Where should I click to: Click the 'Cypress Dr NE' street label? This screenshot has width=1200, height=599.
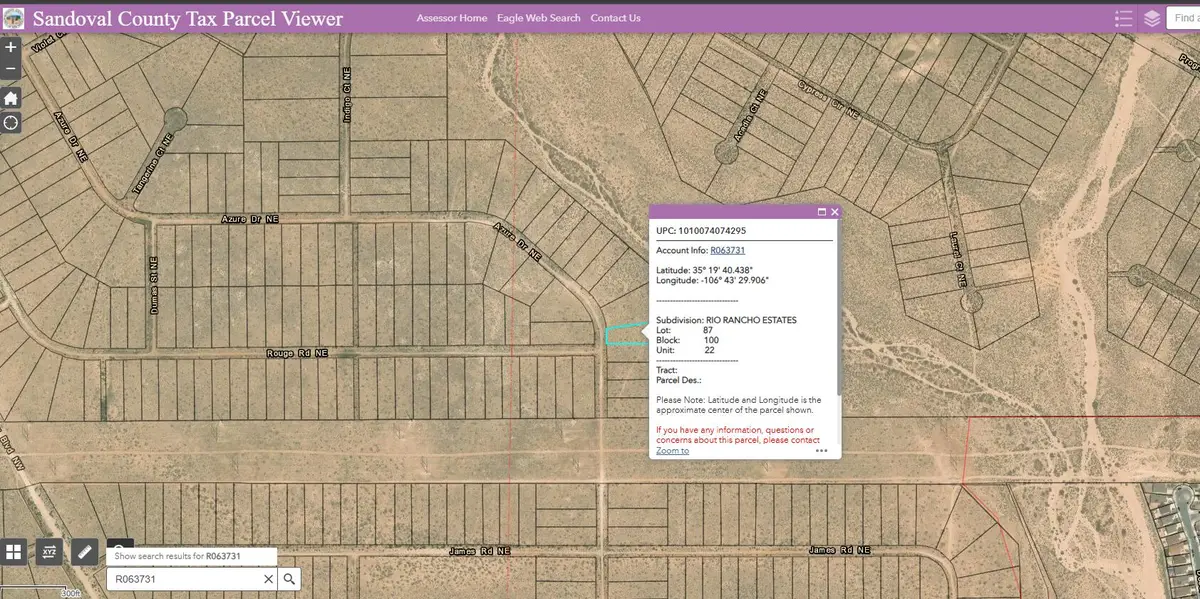(829, 102)
